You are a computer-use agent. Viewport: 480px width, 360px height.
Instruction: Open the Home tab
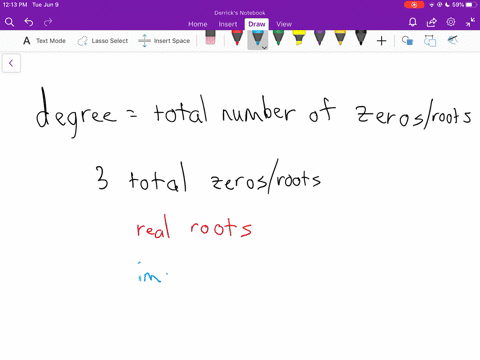click(x=197, y=24)
